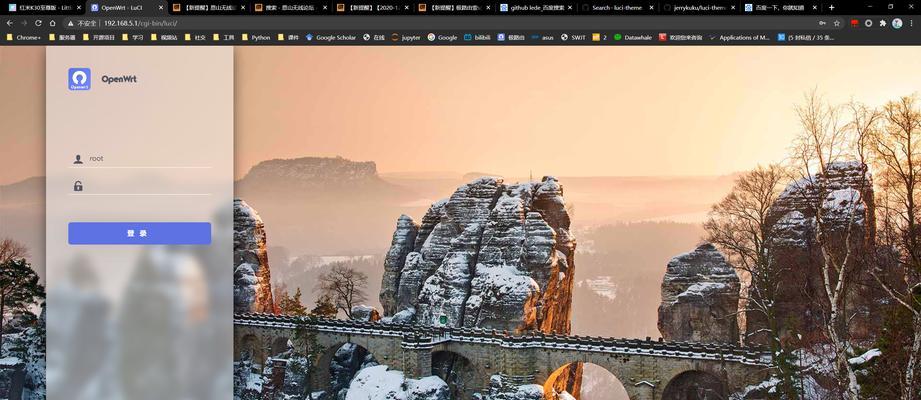
Task: Open the 工具 bookmark folder
Action: (224, 37)
